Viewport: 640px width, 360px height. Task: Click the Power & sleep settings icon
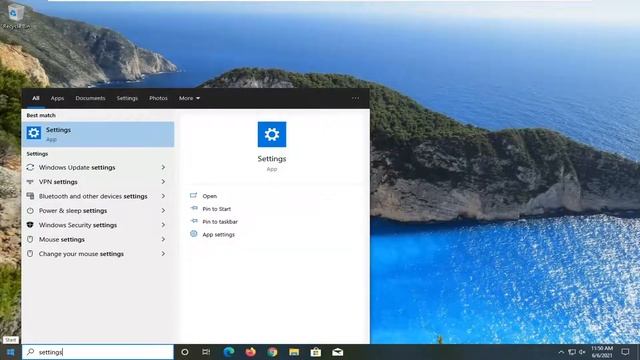coord(30,211)
